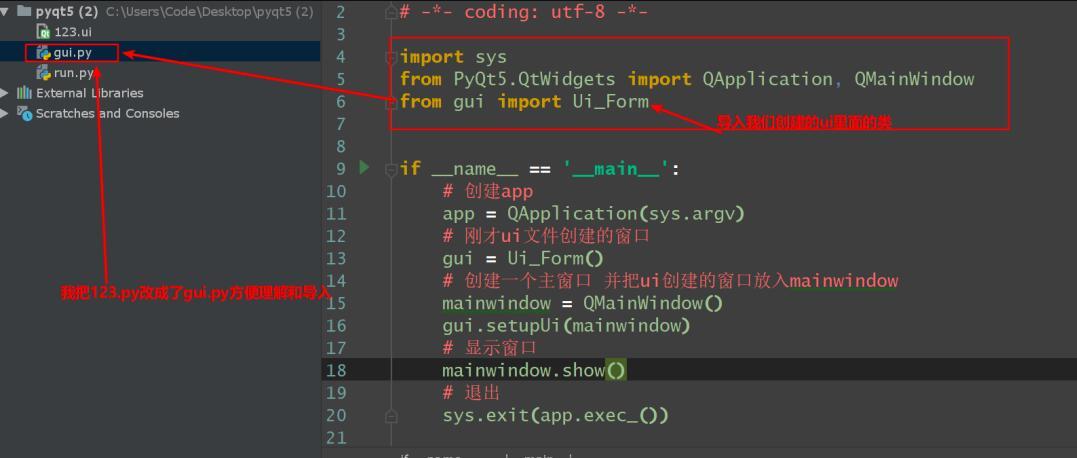
Task: Click 'gui = Ui_Form()' on line 13
Action: click(x=523, y=258)
